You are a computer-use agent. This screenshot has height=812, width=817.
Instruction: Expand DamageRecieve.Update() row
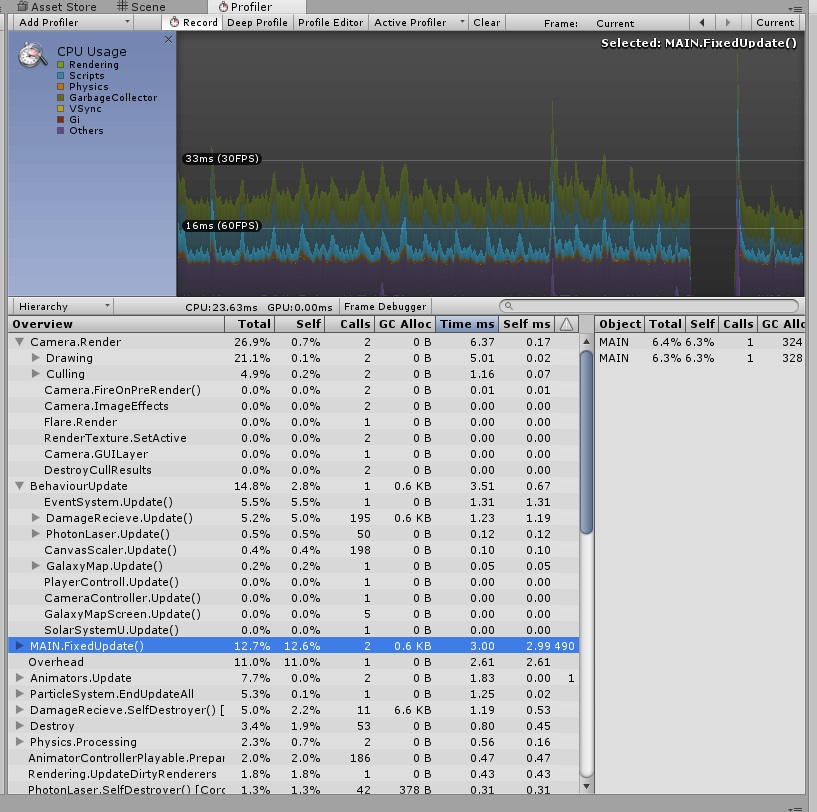coord(35,518)
